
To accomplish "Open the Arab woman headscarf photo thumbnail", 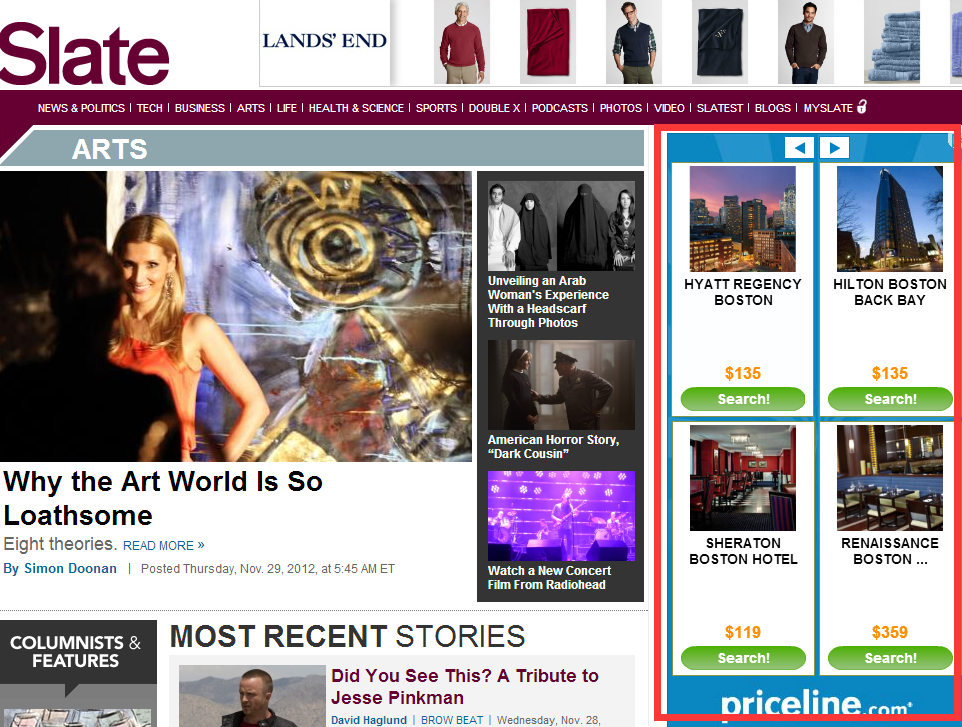I will [x=561, y=226].
